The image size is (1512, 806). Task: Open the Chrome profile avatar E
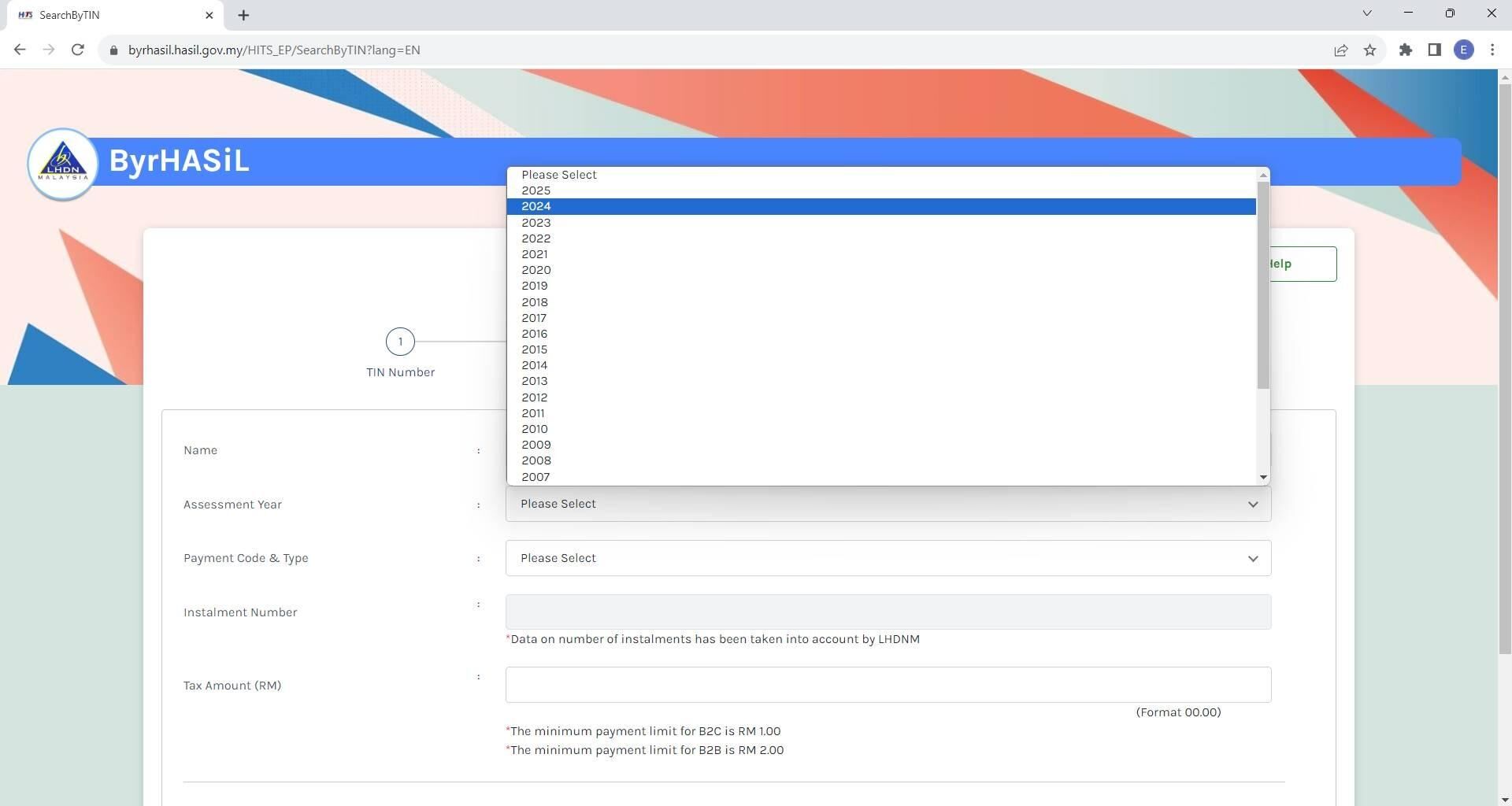click(1463, 50)
